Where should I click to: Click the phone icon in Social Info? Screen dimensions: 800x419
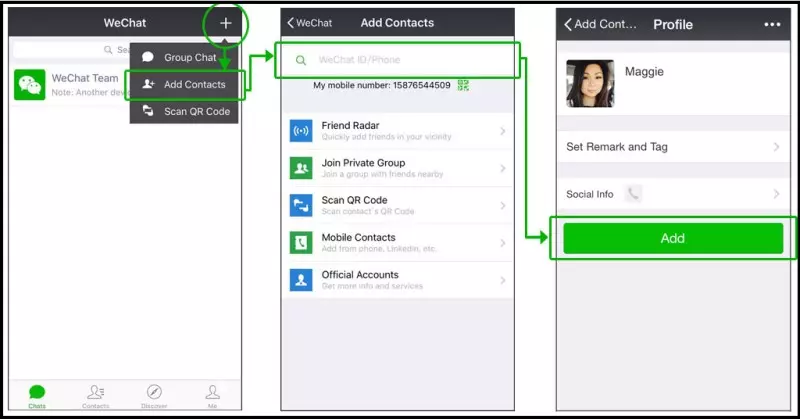(x=633, y=194)
